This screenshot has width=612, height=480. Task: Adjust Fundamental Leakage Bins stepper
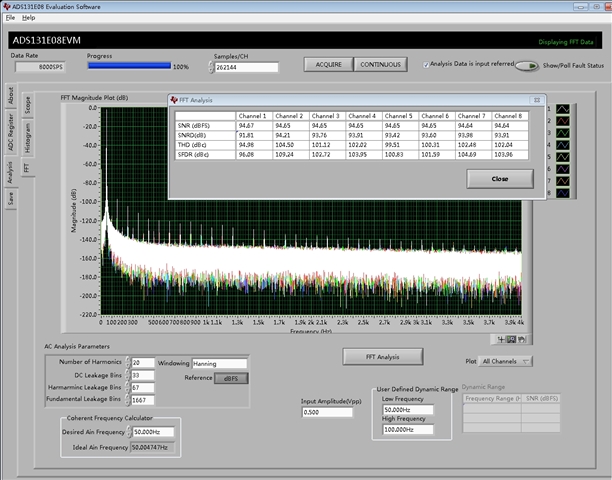128,400
